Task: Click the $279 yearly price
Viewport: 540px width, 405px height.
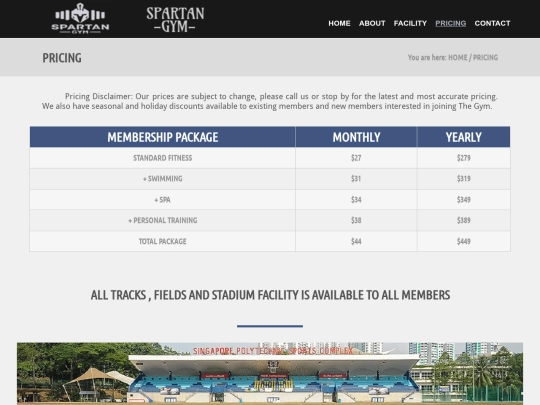Action: [x=464, y=158]
